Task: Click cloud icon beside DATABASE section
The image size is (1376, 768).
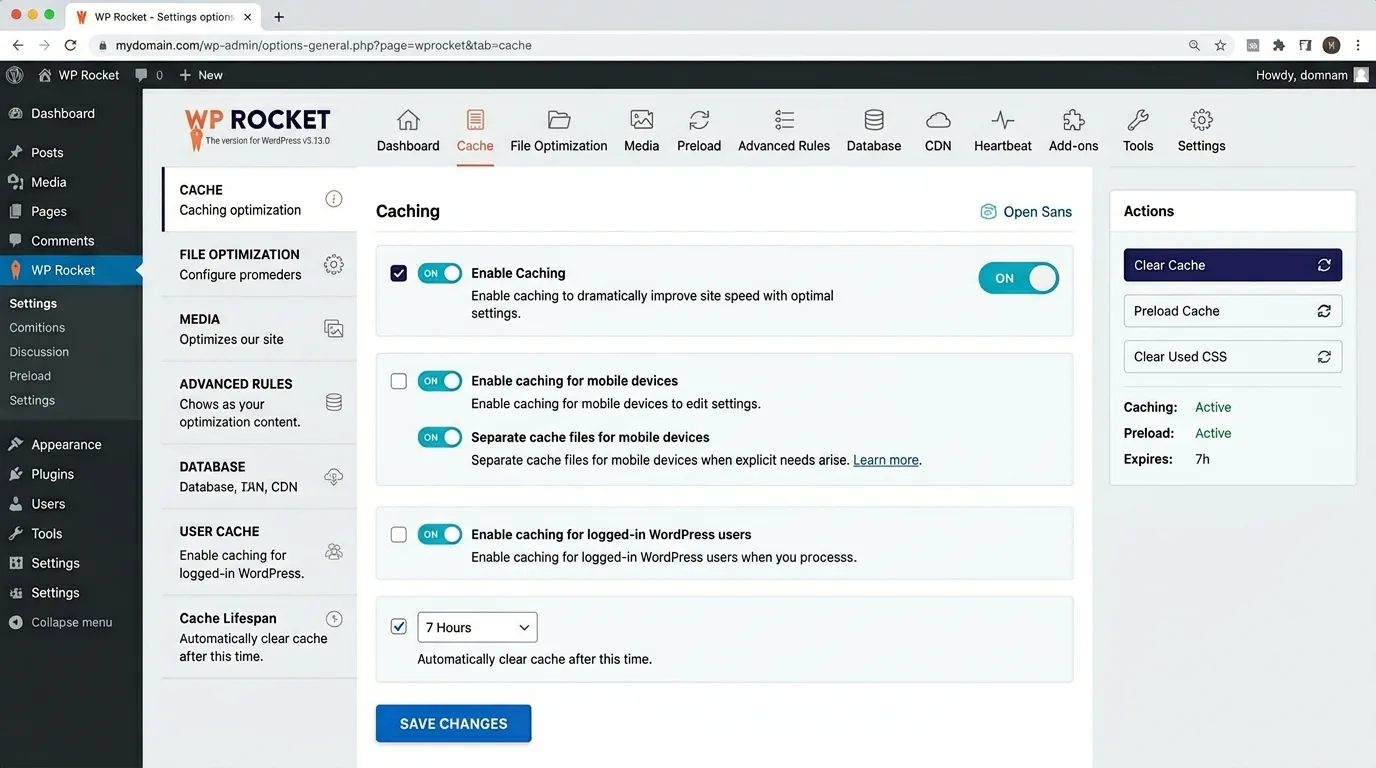Action: [x=334, y=477]
